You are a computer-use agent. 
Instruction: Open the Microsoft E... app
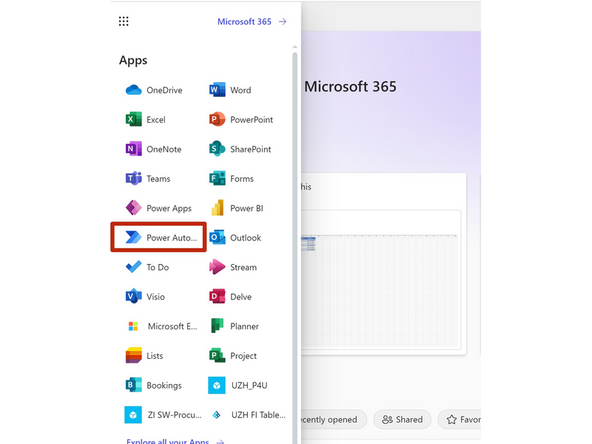point(162,326)
